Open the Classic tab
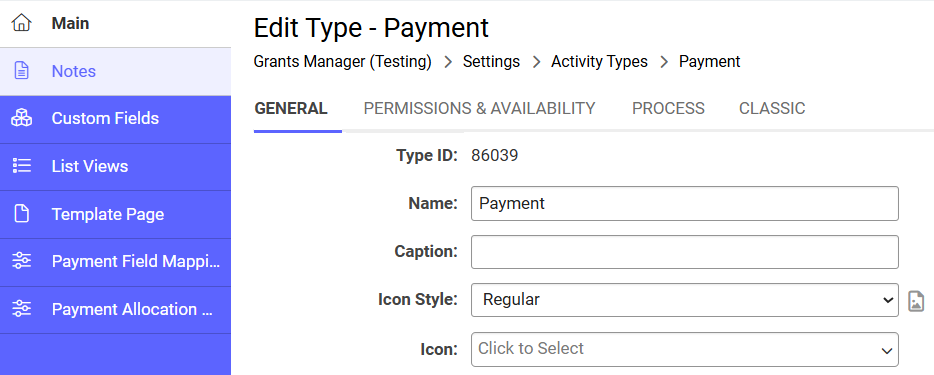 coord(772,108)
